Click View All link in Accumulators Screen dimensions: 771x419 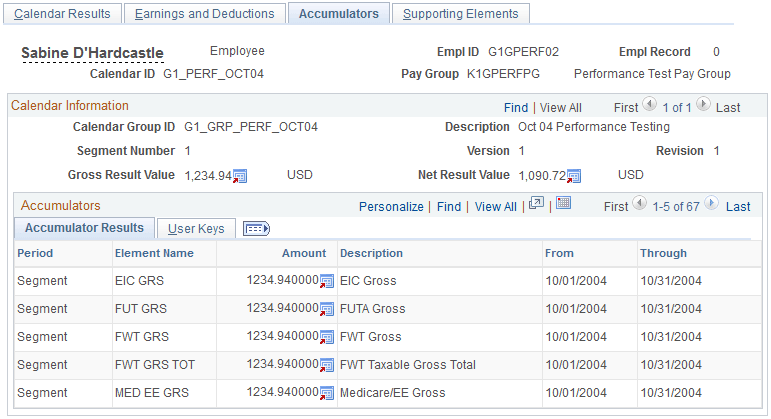tap(496, 207)
